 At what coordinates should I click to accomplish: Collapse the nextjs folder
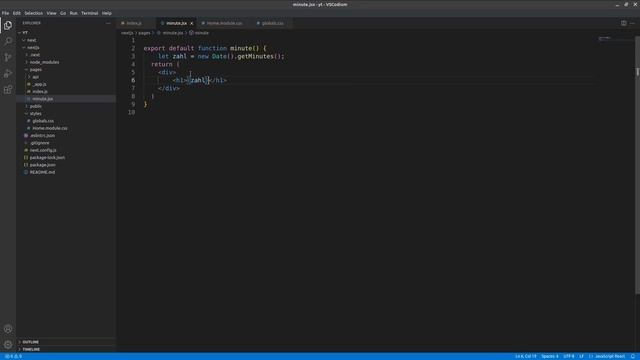click(x=33, y=47)
